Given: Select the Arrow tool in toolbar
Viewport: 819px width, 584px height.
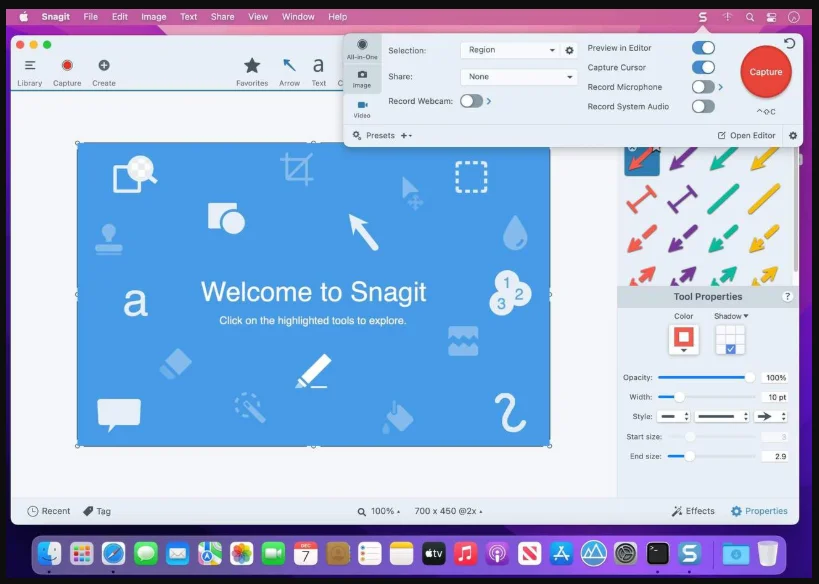Looking at the screenshot, I should pyautogui.click(x=289, y=73).
